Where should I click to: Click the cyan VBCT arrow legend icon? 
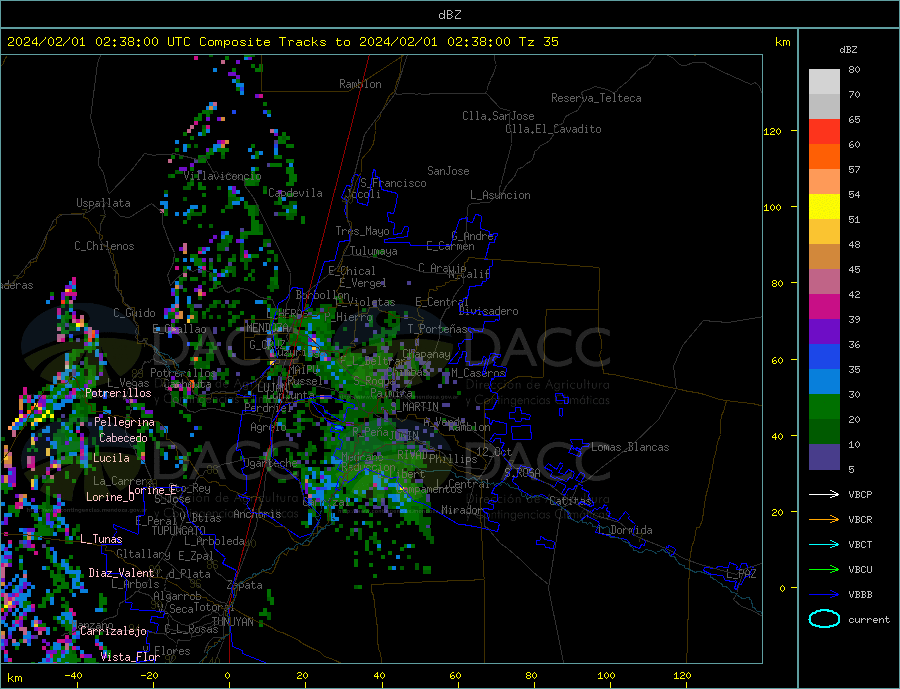pos(824,544)
